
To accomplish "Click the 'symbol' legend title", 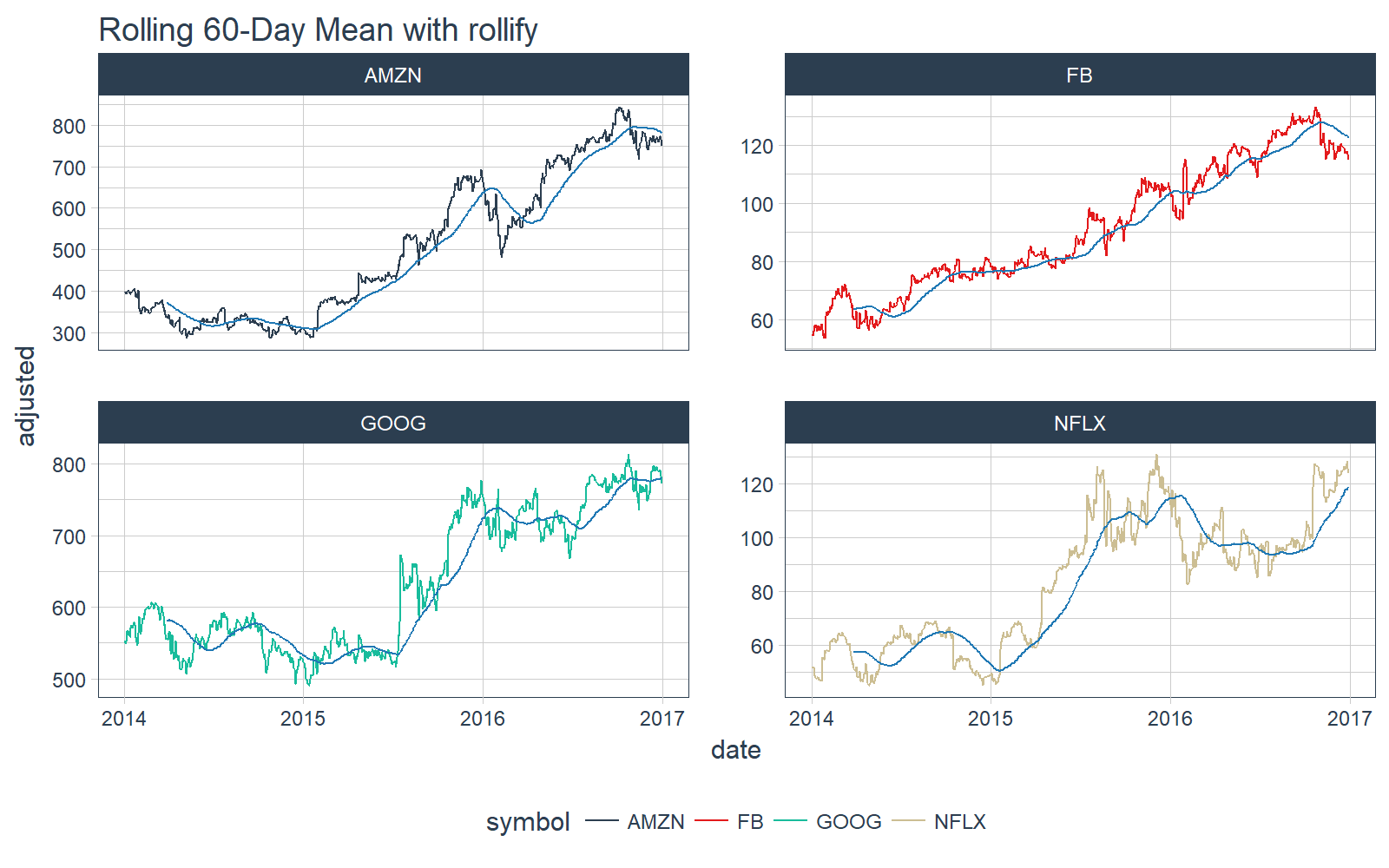I will [x=528, y=822].
